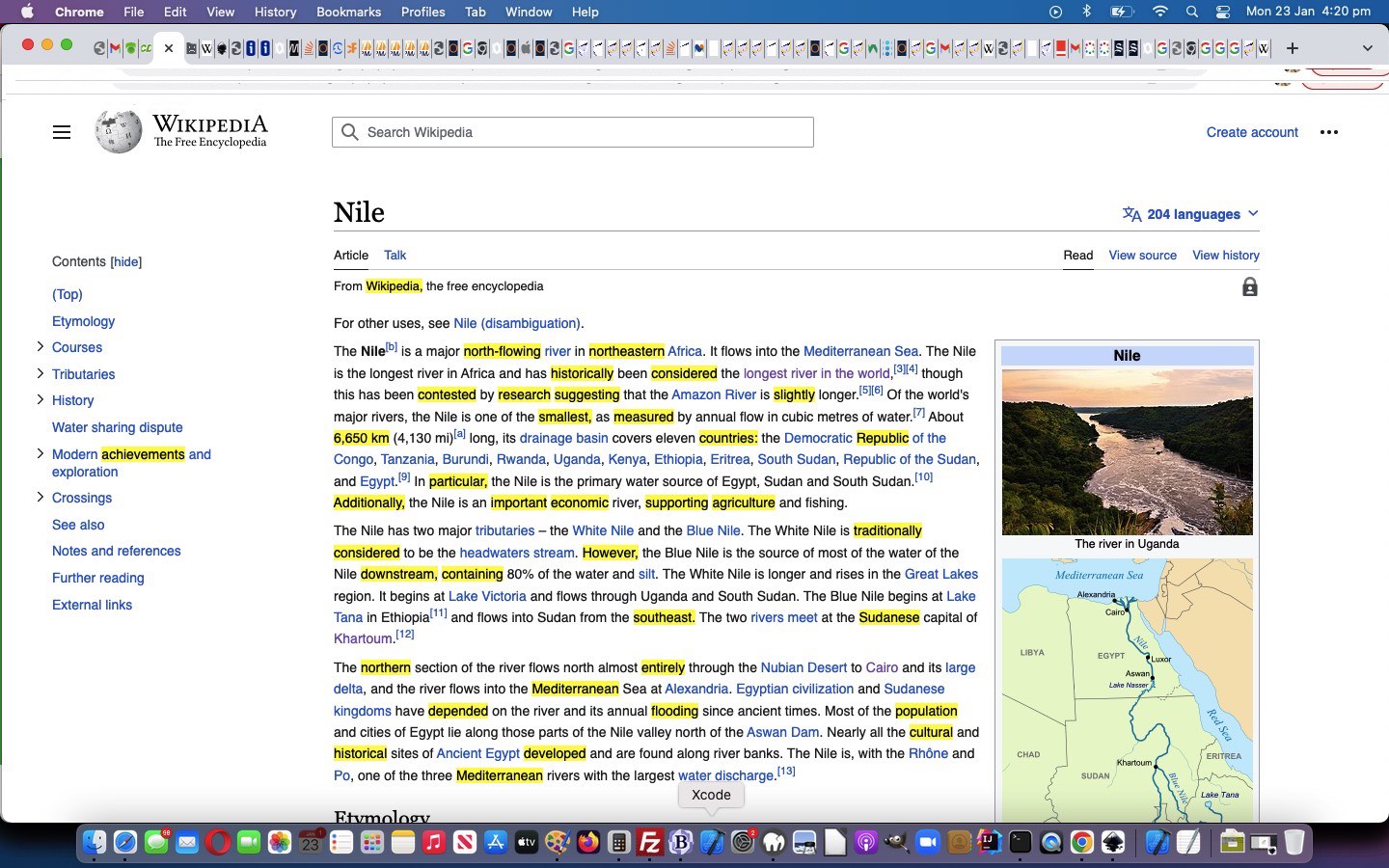Open the river in Uganda photo
Viewport: 1389px width, 868px height.
pyautogui.click(x=1127, y=451)
